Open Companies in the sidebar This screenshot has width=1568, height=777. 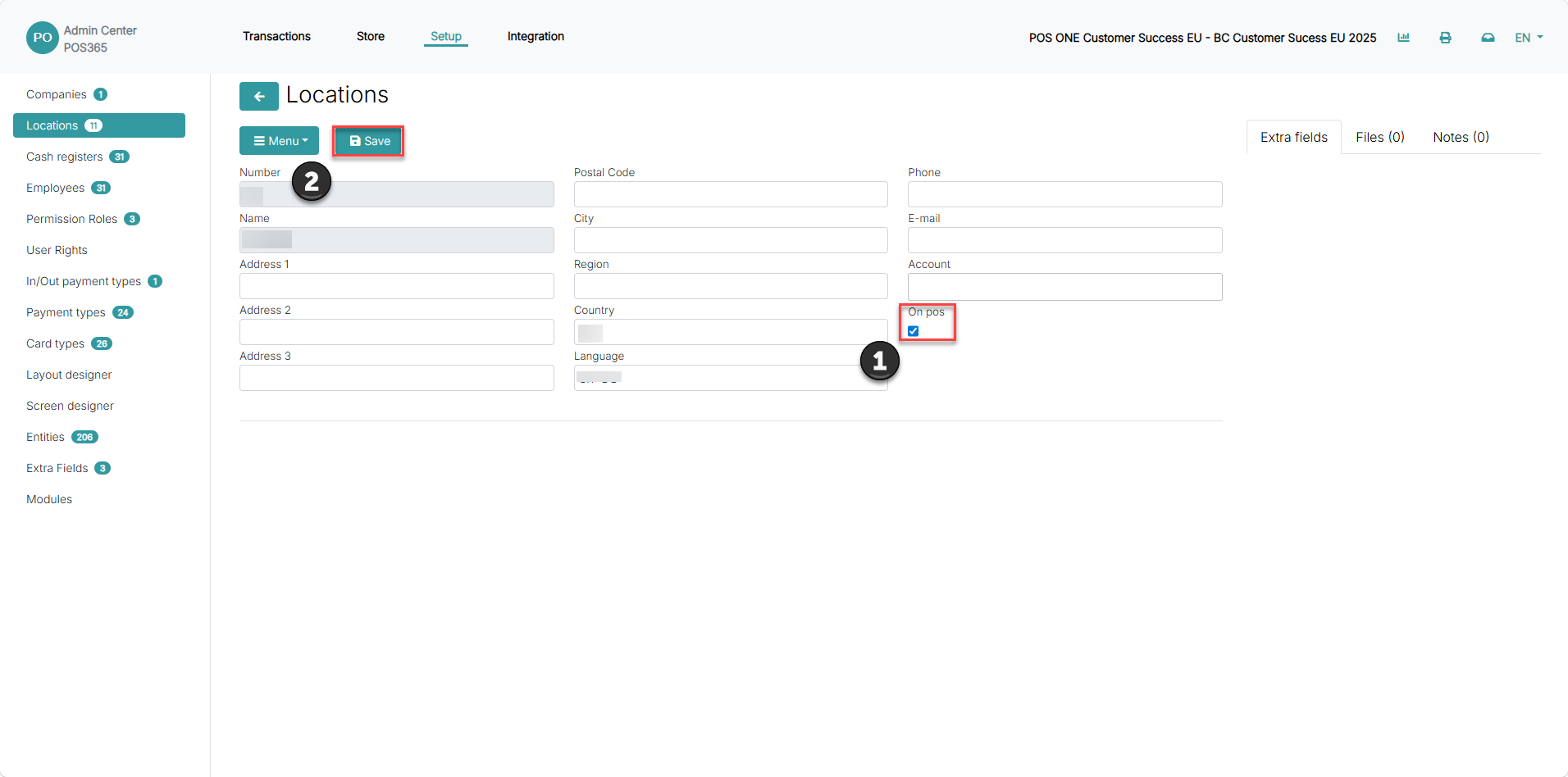pyautogui.click(x=66, y=94)
